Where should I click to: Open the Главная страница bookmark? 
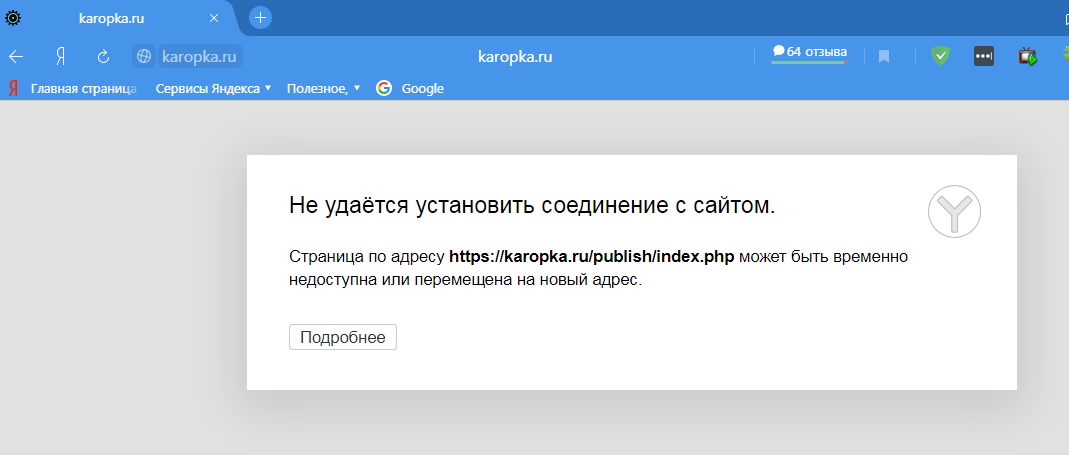click(x=82, y=88)
